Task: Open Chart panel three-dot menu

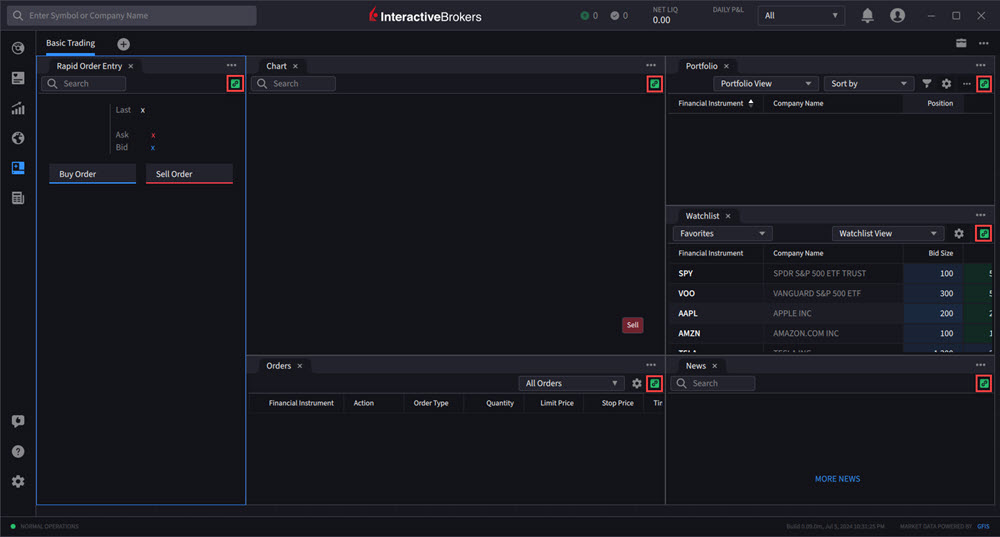Action: tap(651, 65)
